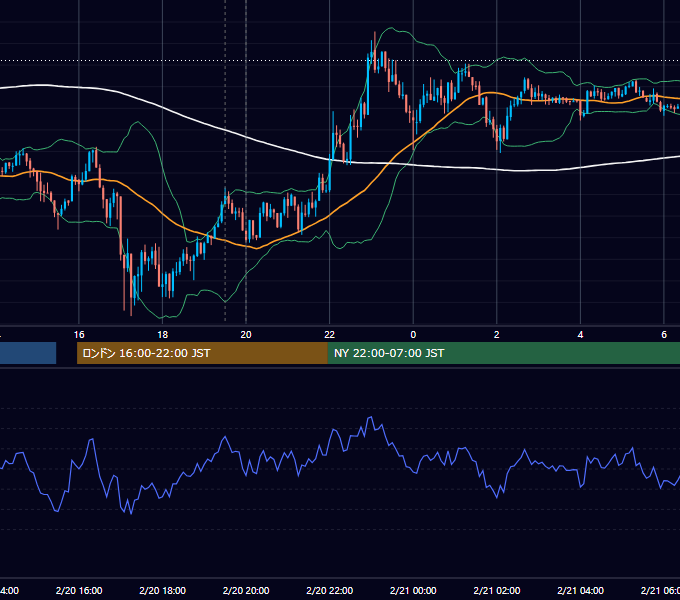The width and height of the screenshot is (680, 600).
Task: Click the 4 hour label on price axis
Action: tap(580, 335)
